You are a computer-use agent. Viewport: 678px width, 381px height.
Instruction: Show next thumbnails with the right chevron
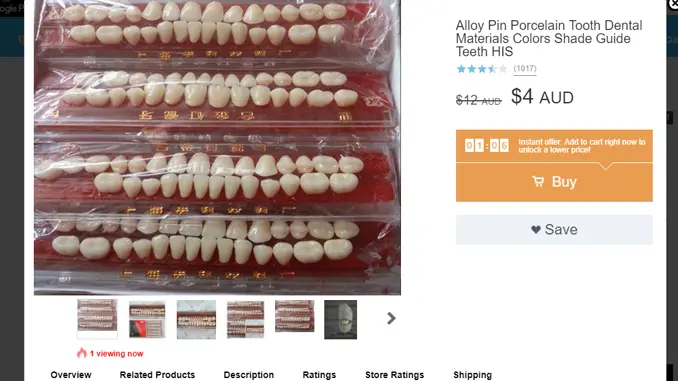coord(391,319)
